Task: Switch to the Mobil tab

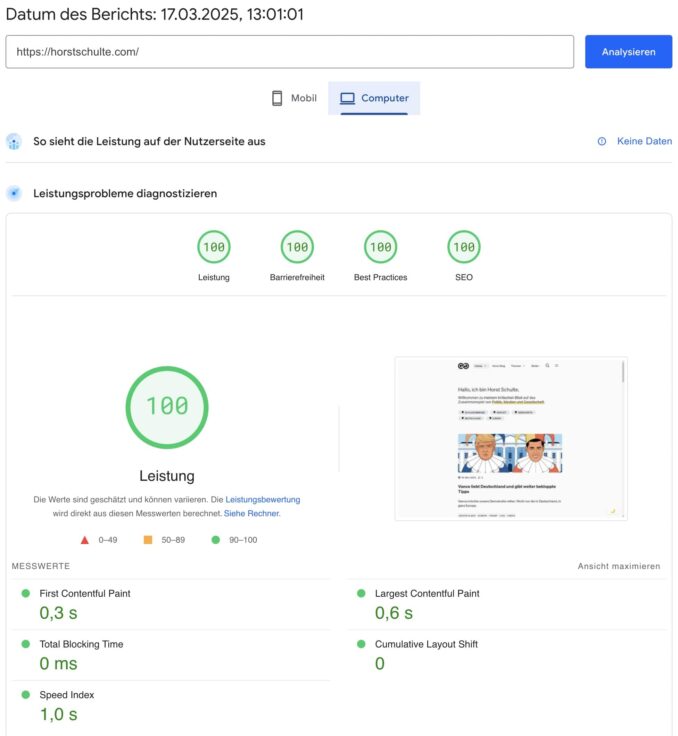Action: click(294, 98)
